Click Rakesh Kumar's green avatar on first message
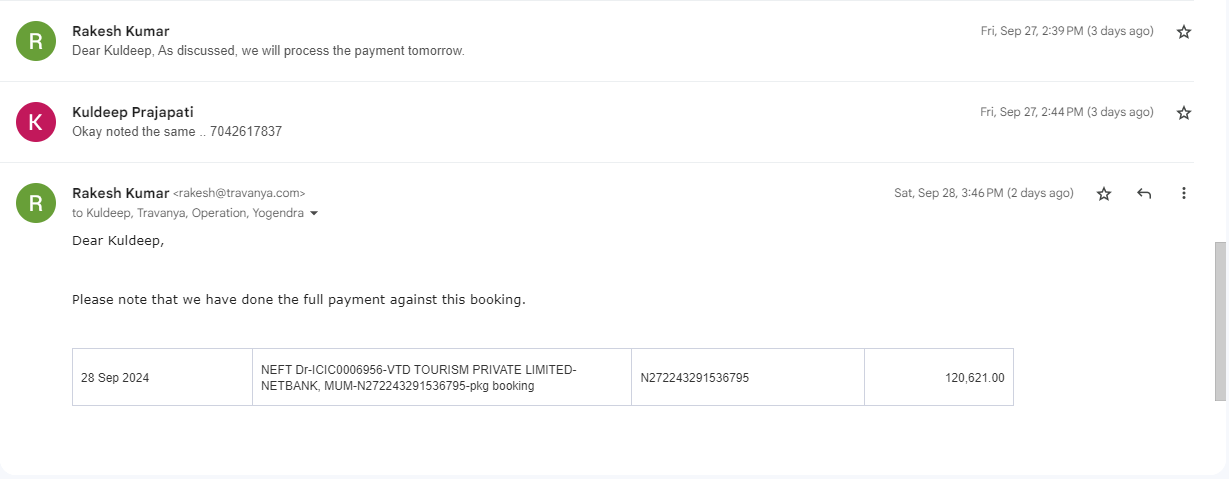1229x479 pixels. click(36, 41)
